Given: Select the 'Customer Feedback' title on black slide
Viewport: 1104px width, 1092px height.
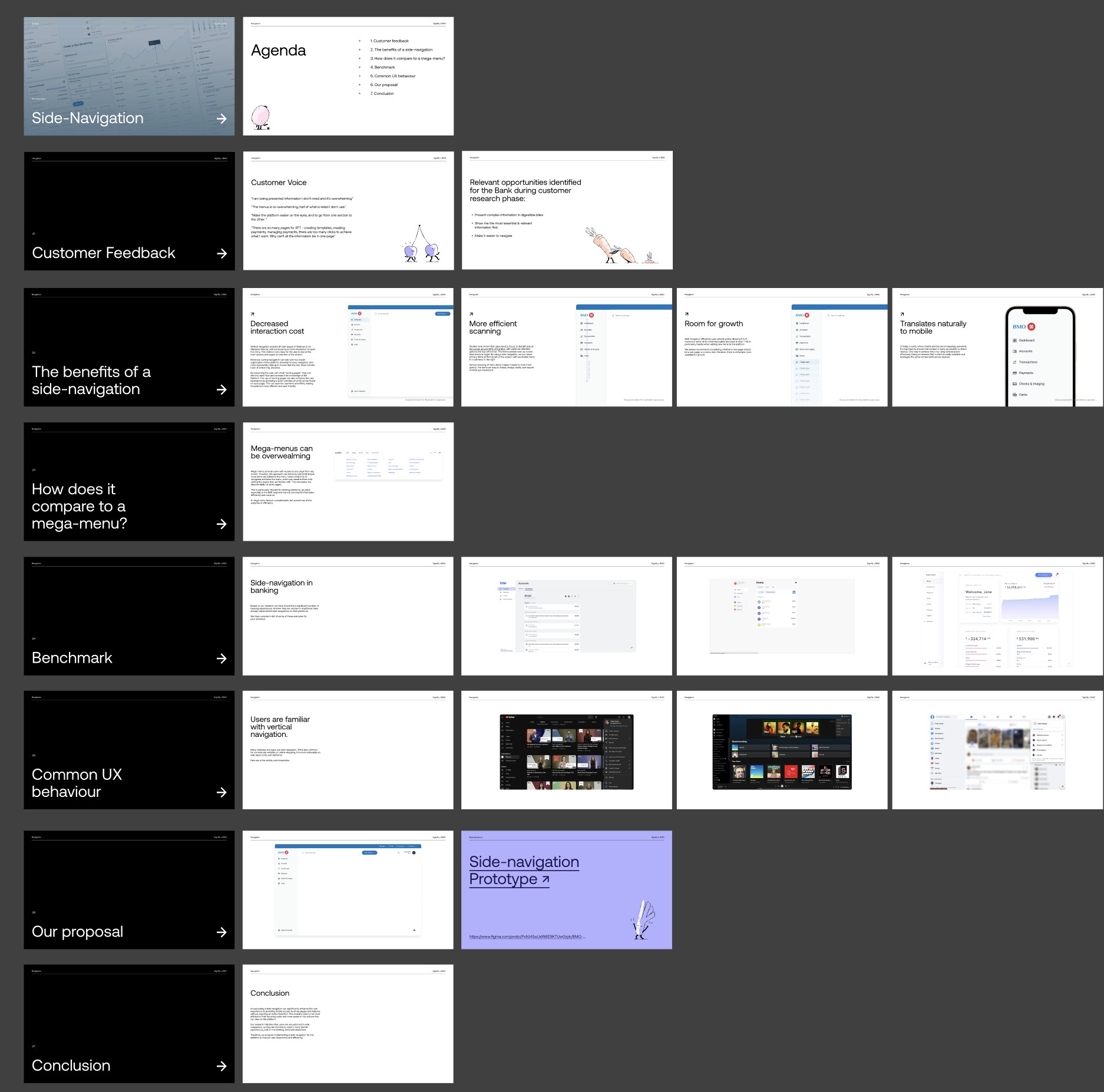Looking at the screenshot, I should [x=104, y=253].
